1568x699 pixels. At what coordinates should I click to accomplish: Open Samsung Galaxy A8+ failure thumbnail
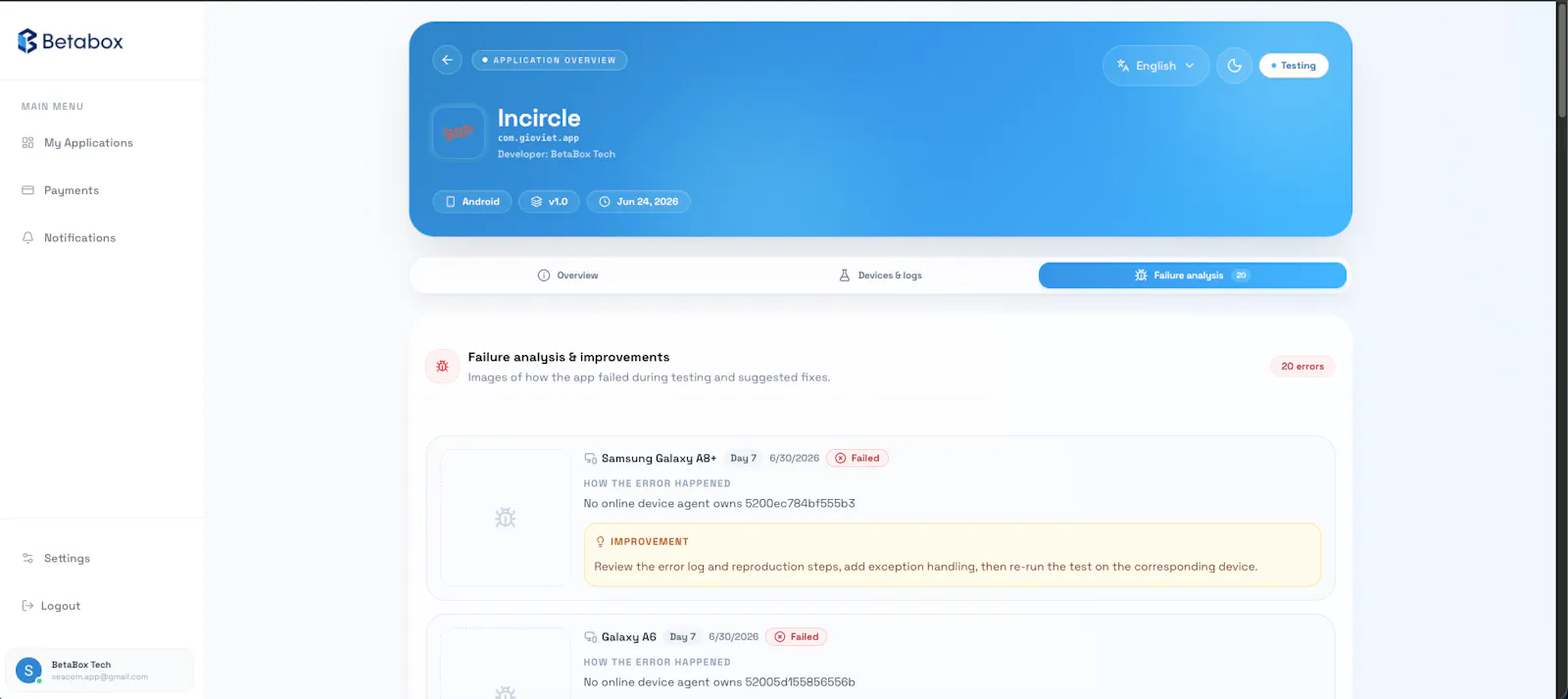click(506, 518)
